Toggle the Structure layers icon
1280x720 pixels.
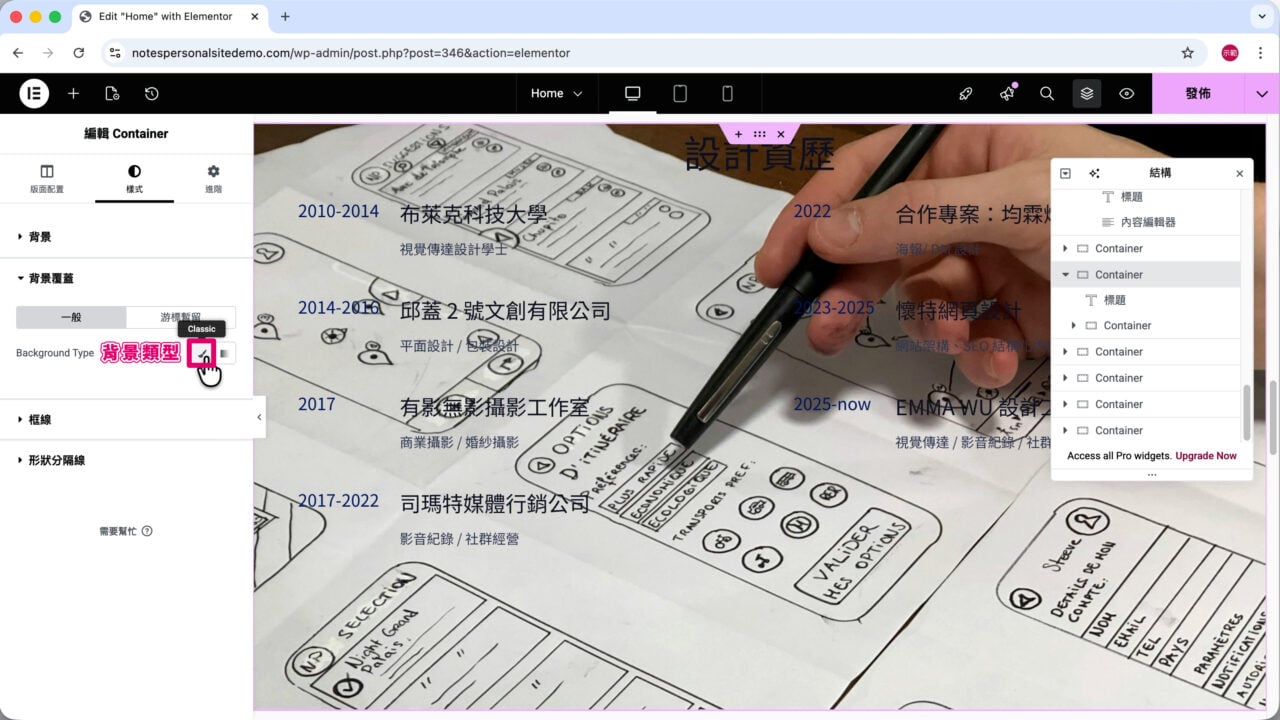(x=1087, y=93)
